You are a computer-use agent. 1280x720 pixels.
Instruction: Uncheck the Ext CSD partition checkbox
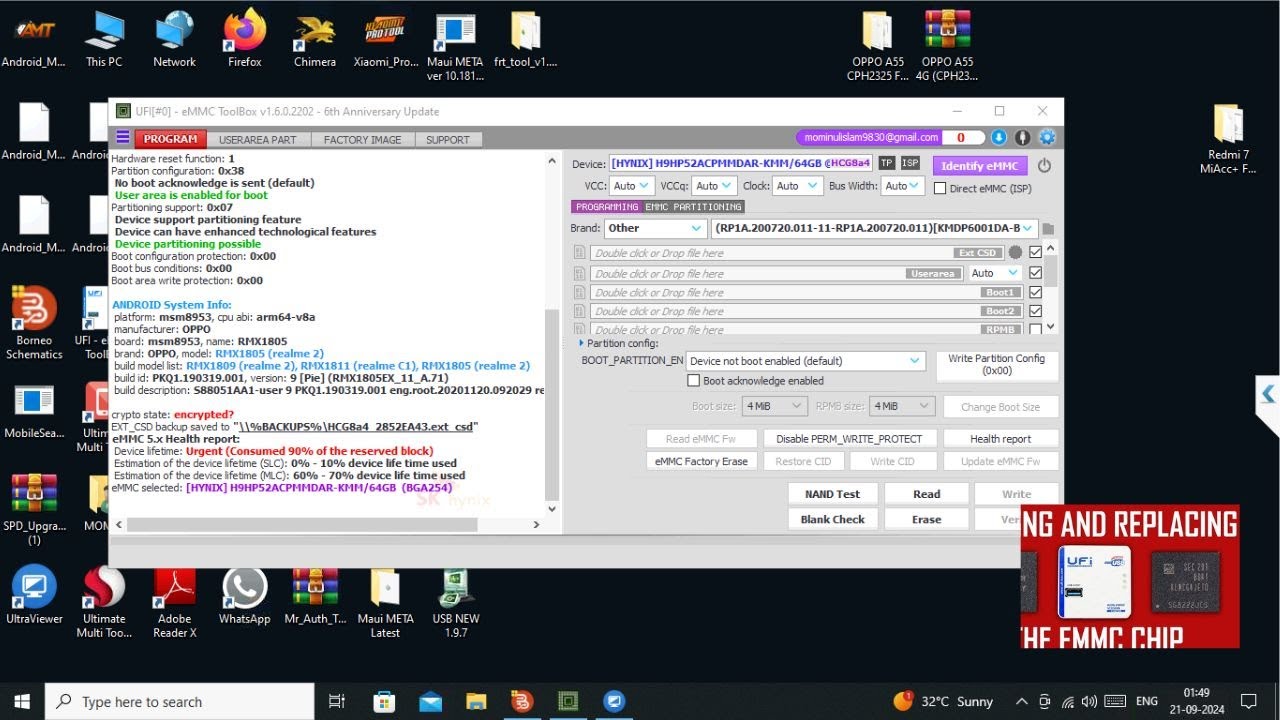tap(1035, 253)
